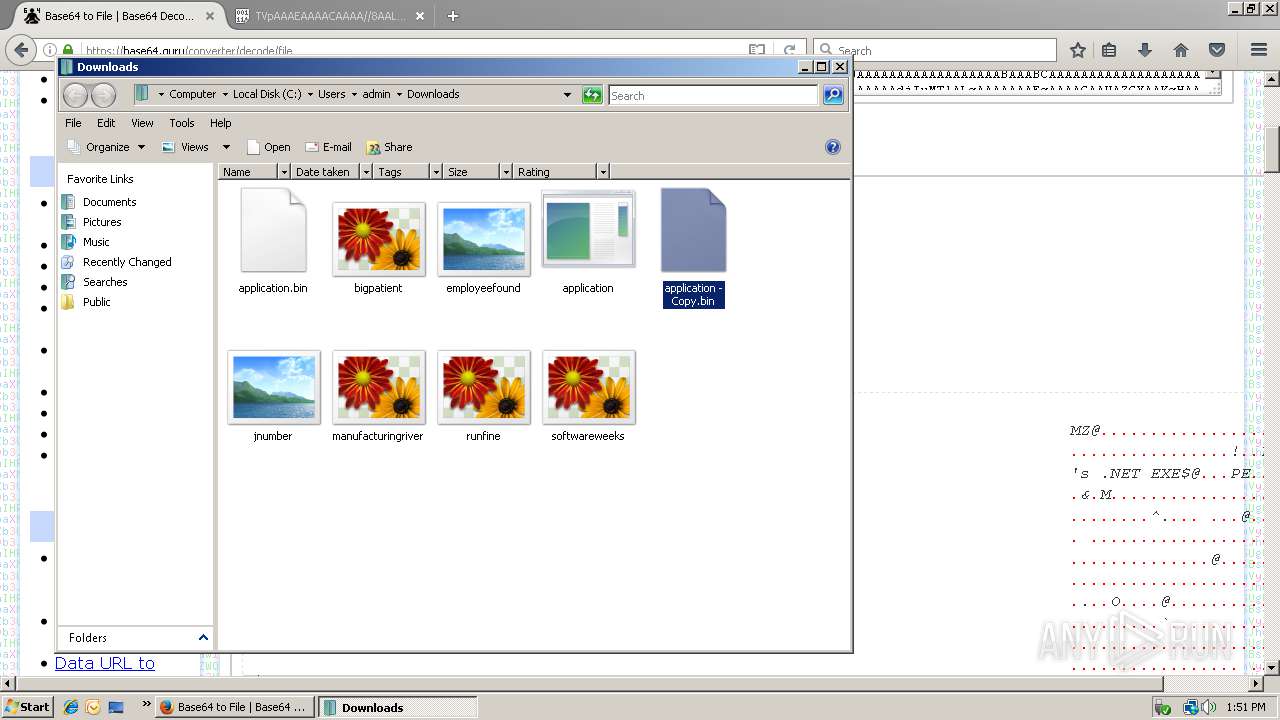Select the application.bin blank file icon

[x=273, y=231]
